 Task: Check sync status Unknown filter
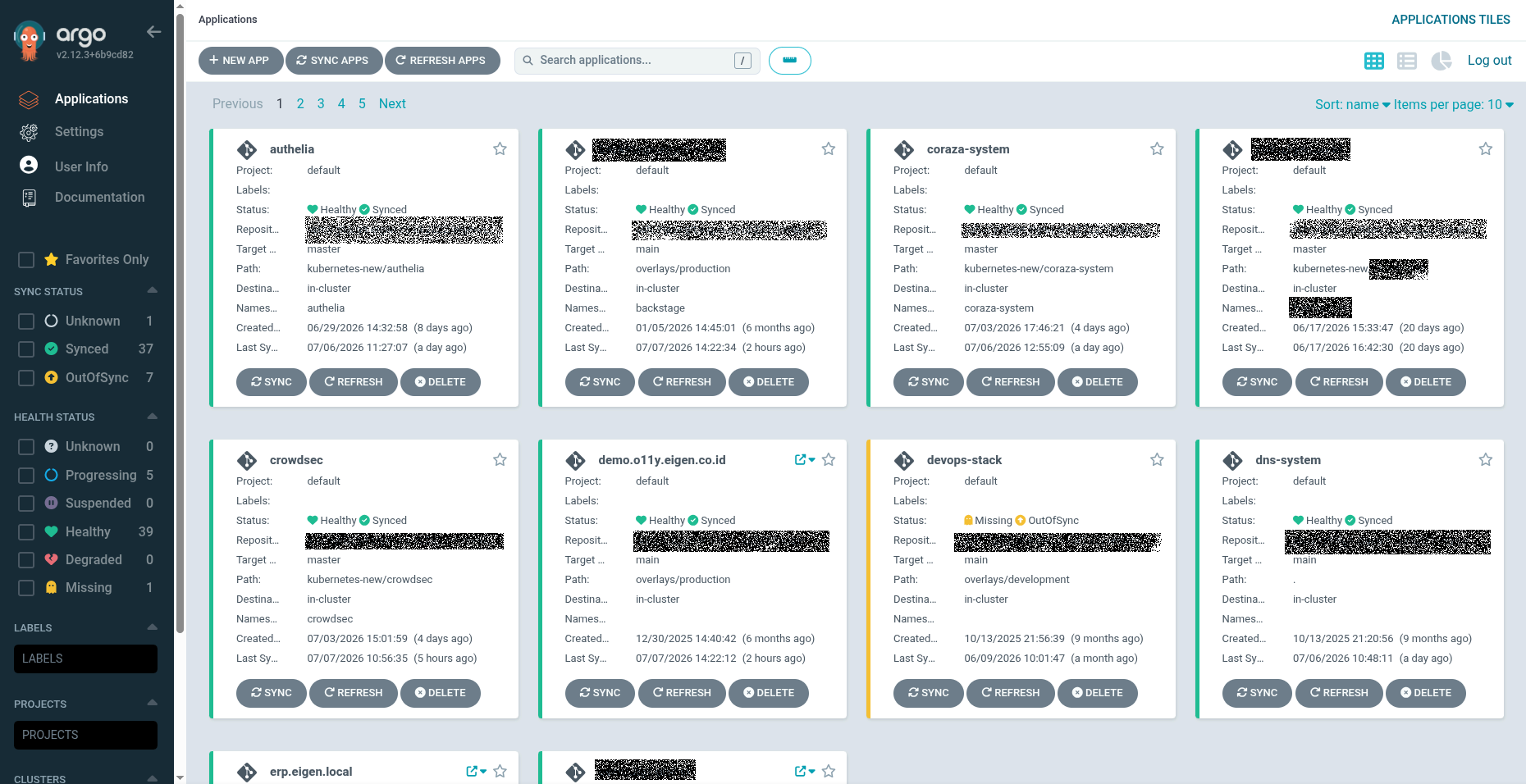pos(26,321)
